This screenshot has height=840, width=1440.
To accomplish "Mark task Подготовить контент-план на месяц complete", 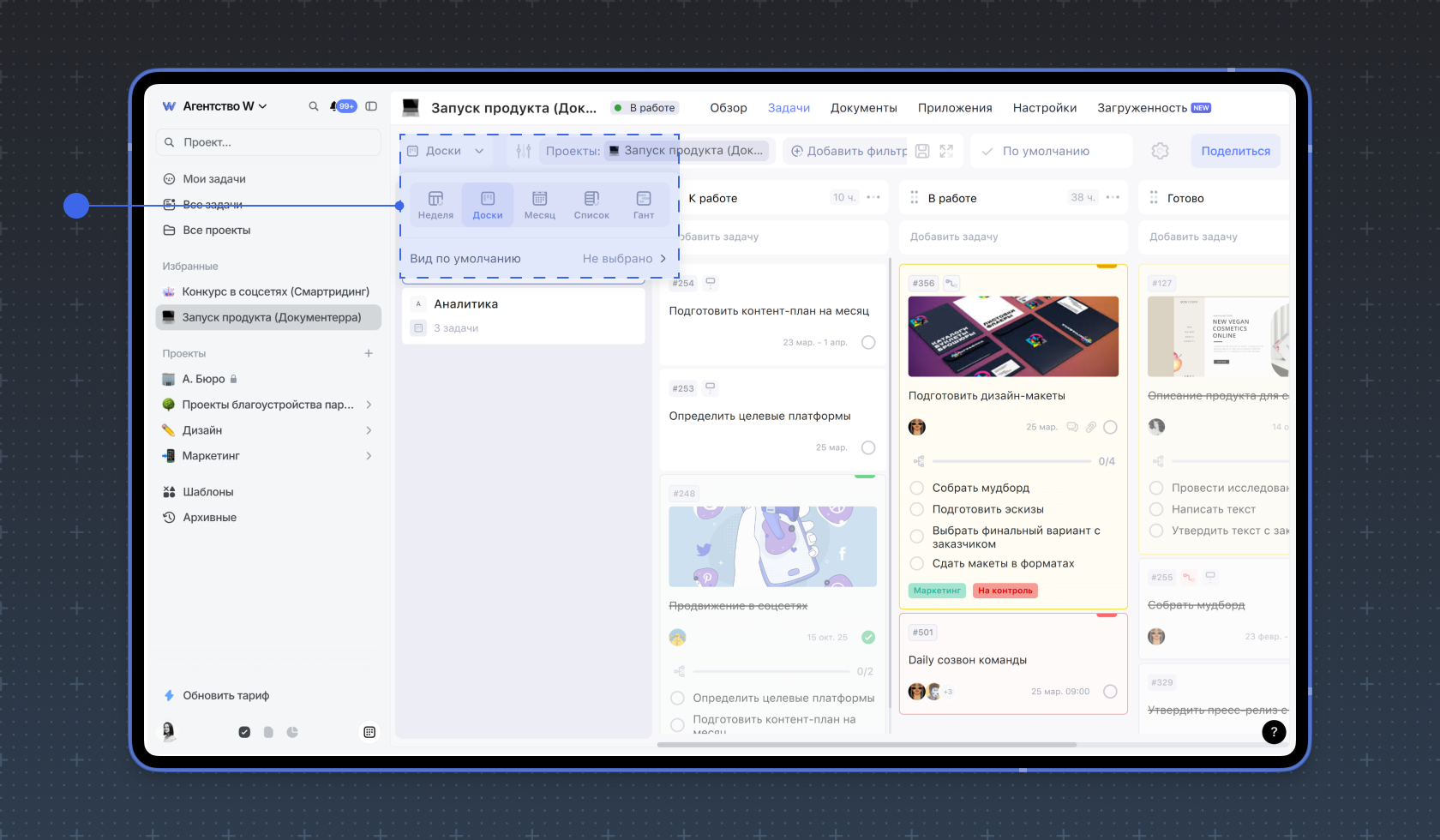I will pos(868,343).
